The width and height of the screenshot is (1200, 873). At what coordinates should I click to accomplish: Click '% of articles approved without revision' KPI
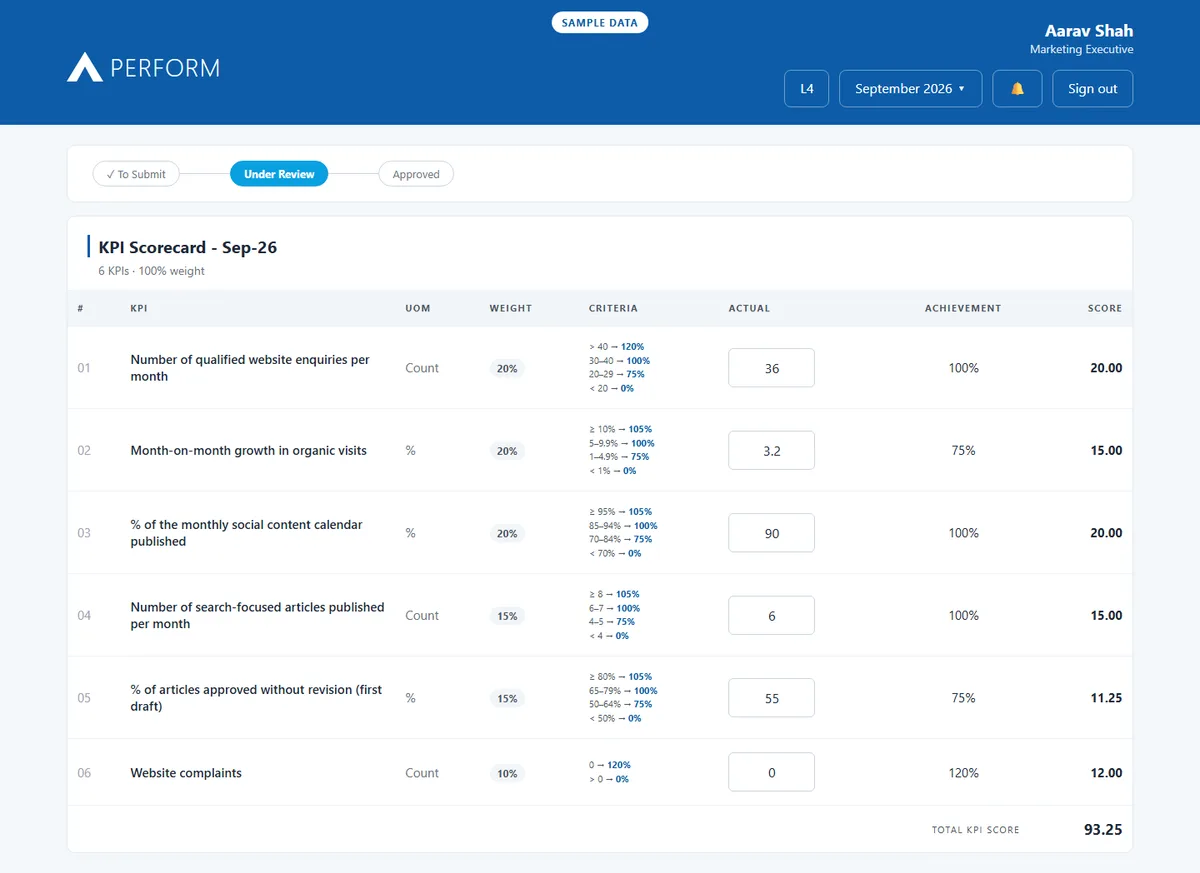256,698
